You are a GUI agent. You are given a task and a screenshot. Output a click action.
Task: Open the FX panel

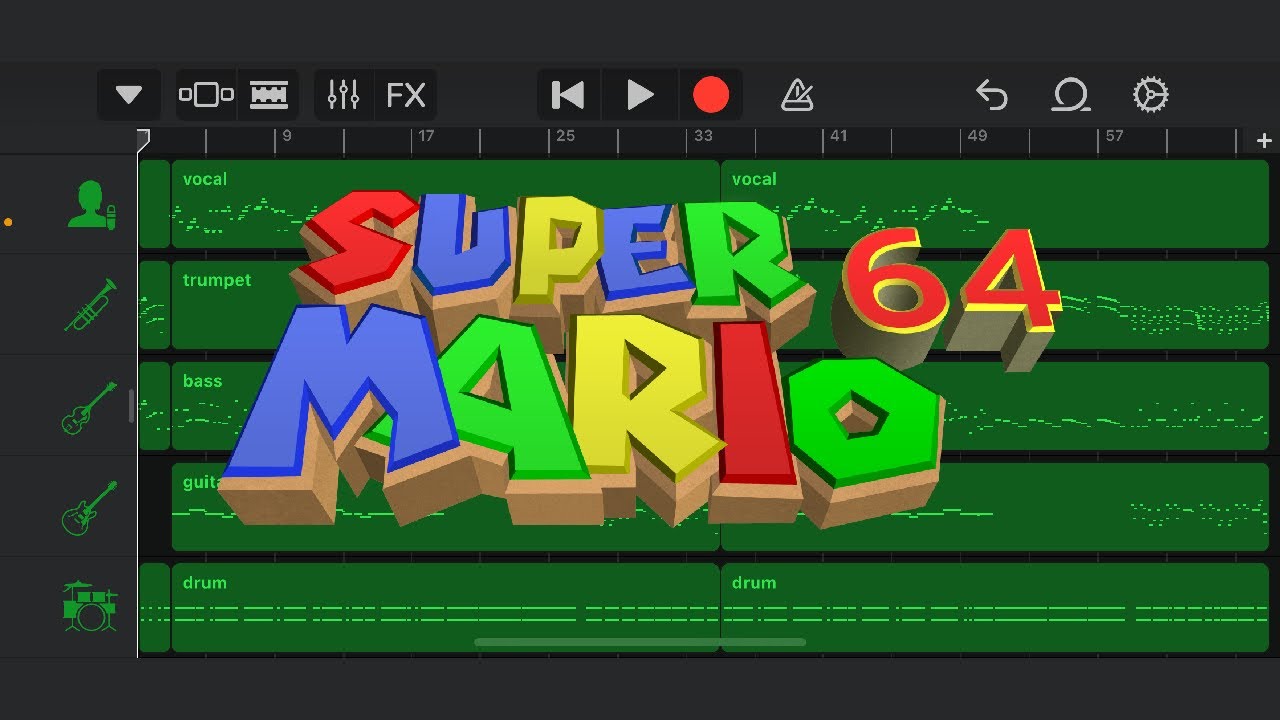(x=406, y=95)
